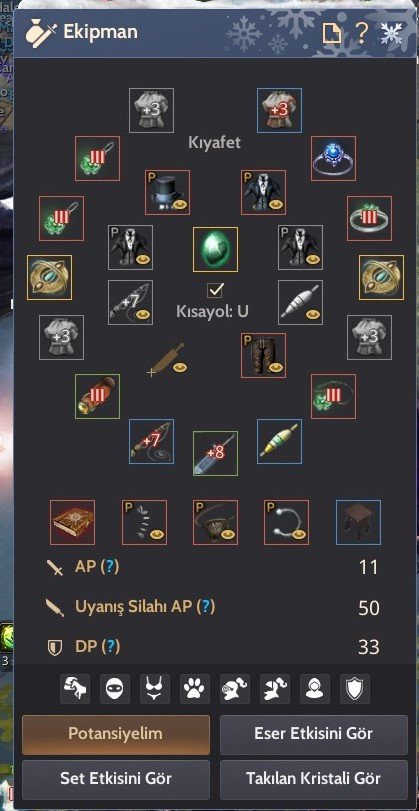The image size is (419, 811).
Task: Click Eser Etkisini Gör button
Action: click(x=313, y=734)
